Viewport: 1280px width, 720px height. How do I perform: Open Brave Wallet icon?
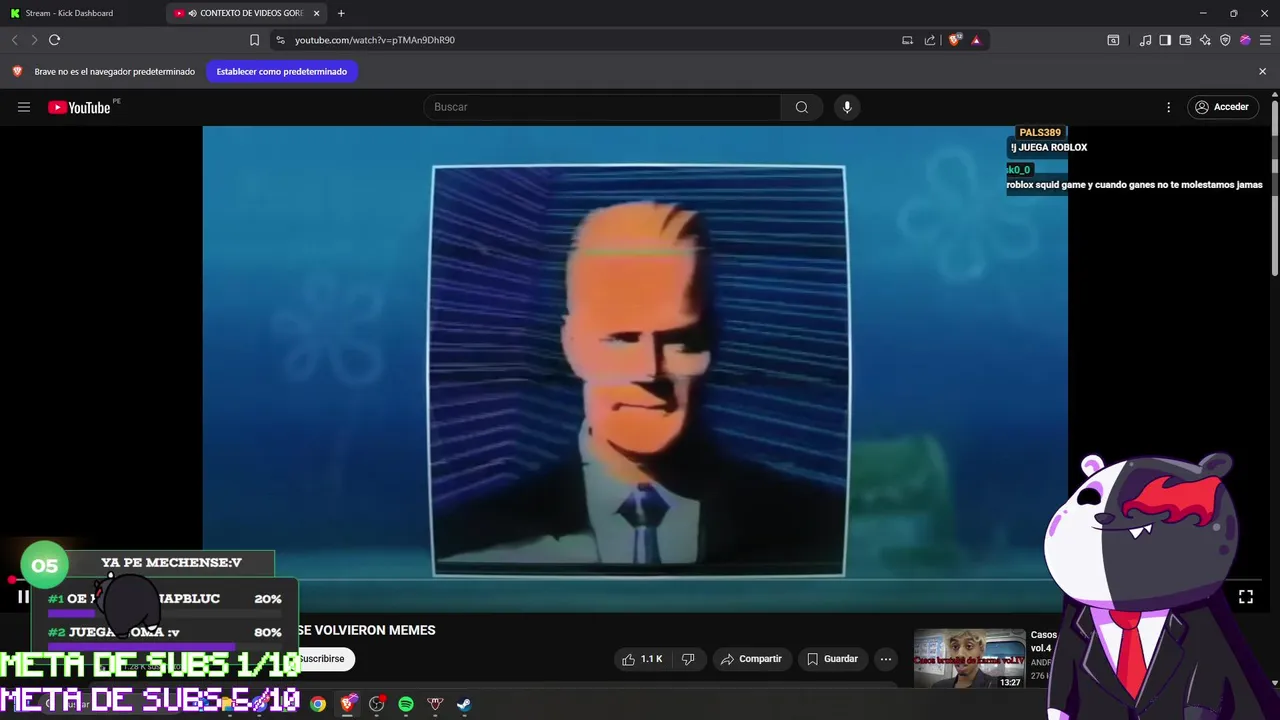click(x=1185, y=40)
